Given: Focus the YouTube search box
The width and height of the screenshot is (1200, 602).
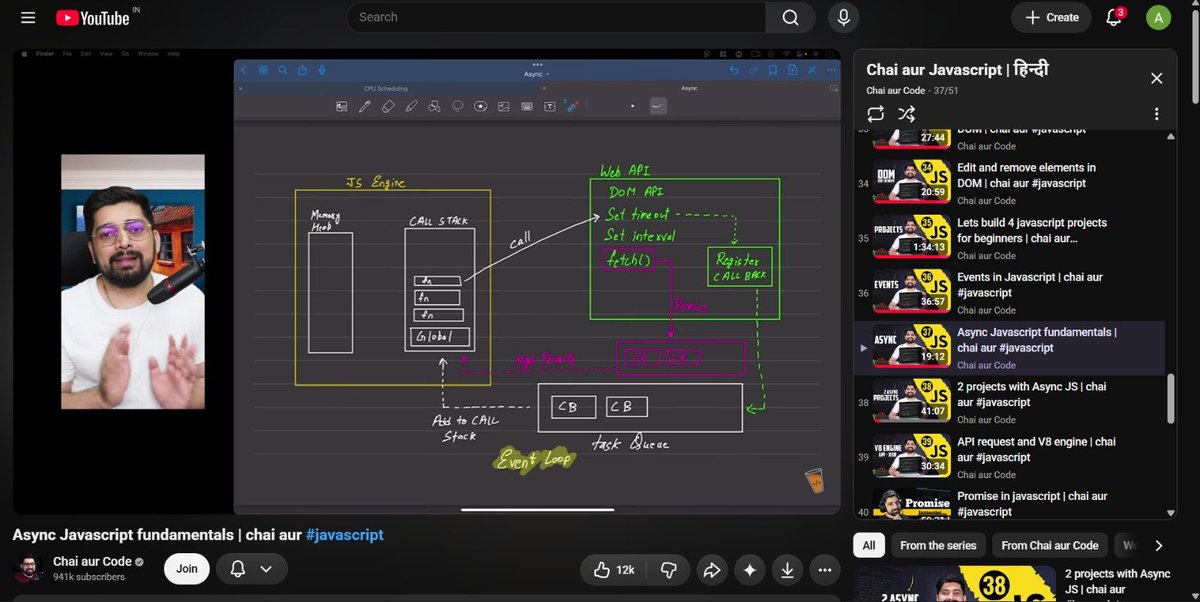Looking at the screenshot, I should (x=556, y=17).
